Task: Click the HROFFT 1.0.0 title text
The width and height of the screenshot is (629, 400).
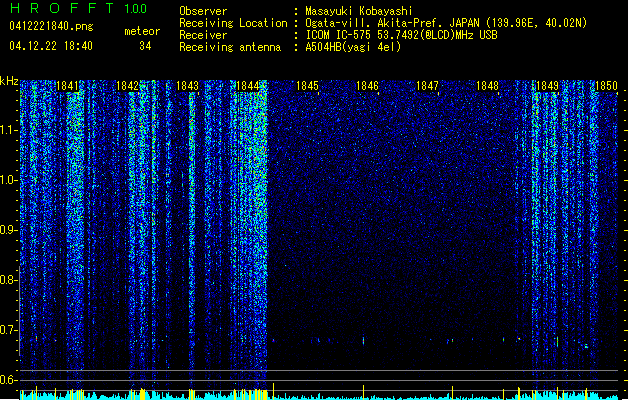Action: (79, 8)
